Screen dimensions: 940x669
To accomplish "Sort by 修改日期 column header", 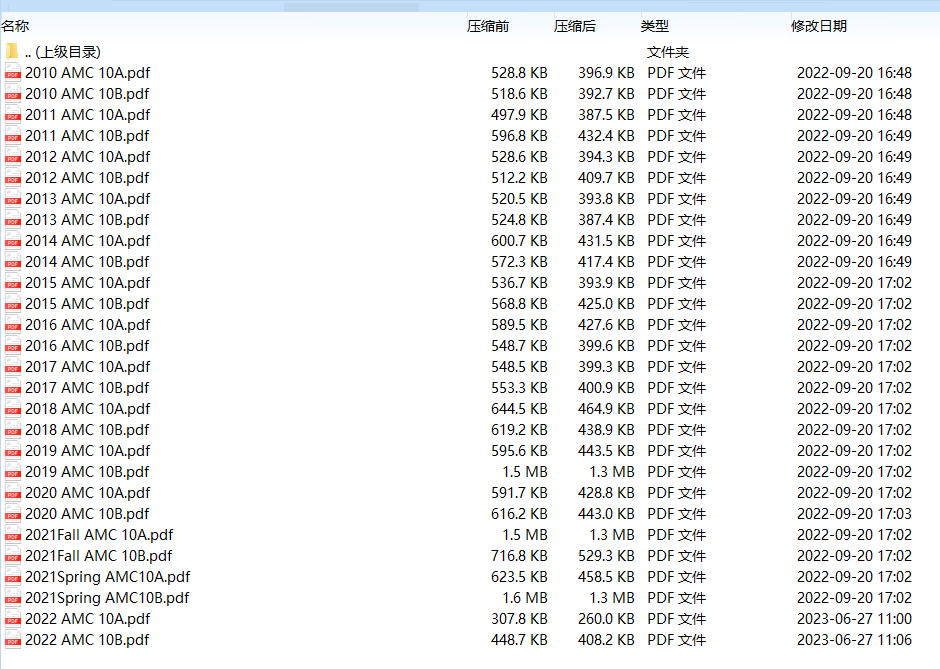I will tap(819, 26).
